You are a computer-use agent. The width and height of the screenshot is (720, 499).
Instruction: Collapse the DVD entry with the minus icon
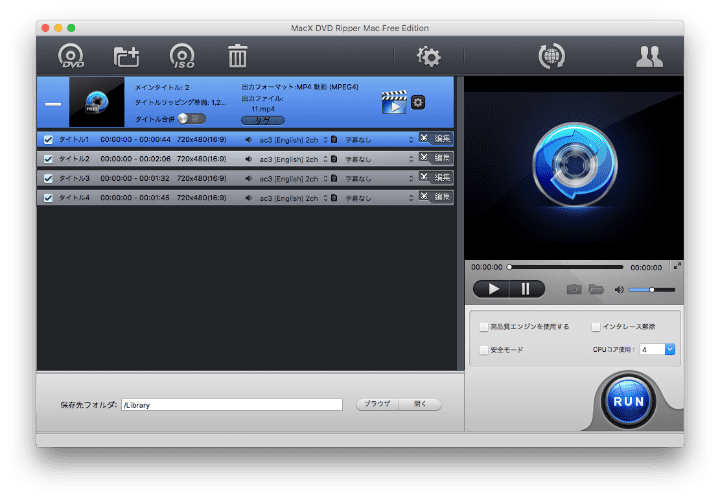tap(53, 104)
